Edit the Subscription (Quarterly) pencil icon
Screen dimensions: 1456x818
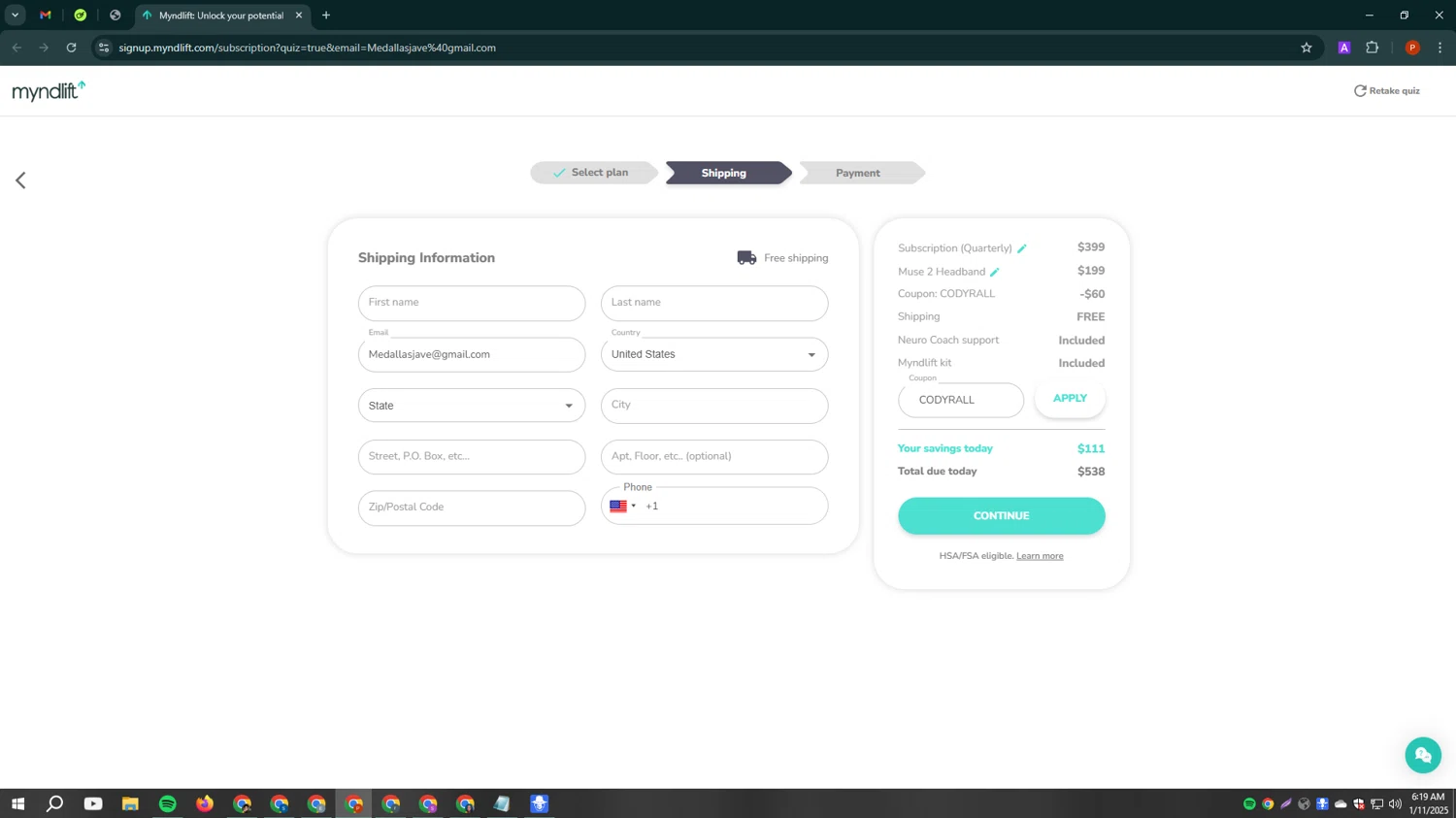1022,249
